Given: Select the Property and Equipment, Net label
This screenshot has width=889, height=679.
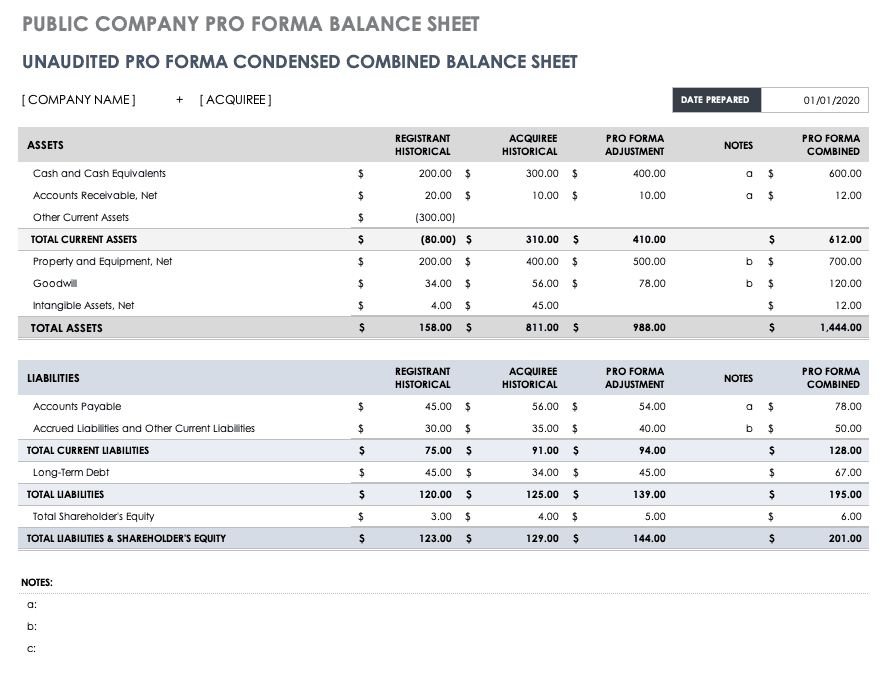Looking at the screenshot, I should 103,262.
